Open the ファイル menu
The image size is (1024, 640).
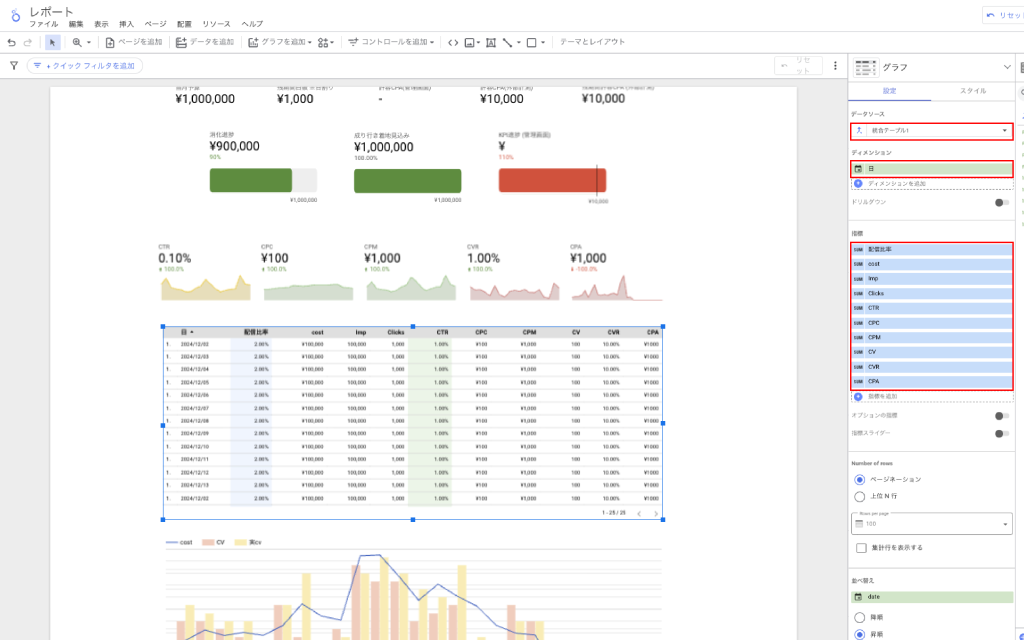pos(43,24)
